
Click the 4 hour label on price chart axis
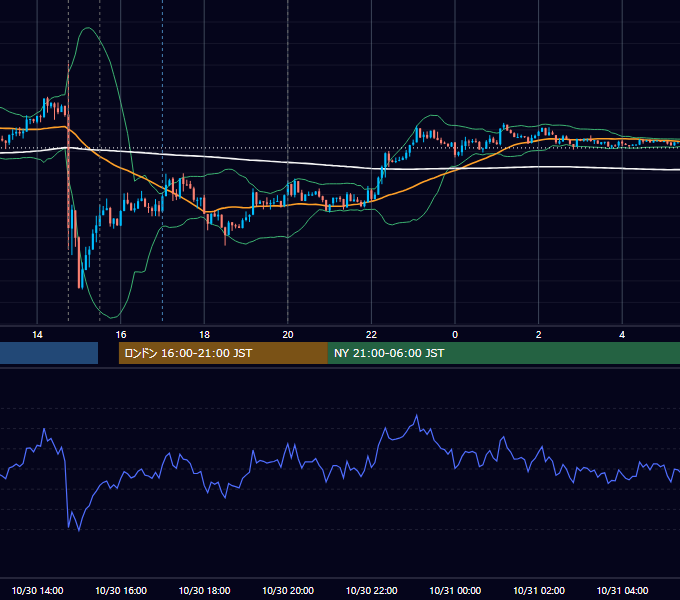[622, 335]
